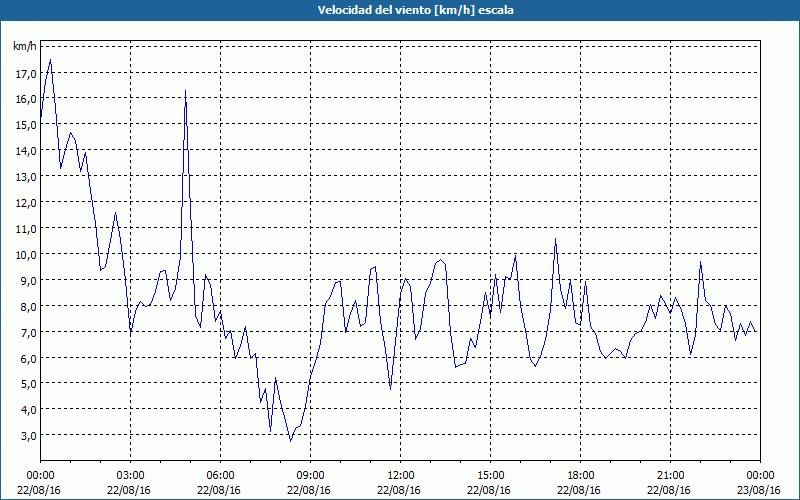Pick the '18:00' time axis label

pos(581,476)
